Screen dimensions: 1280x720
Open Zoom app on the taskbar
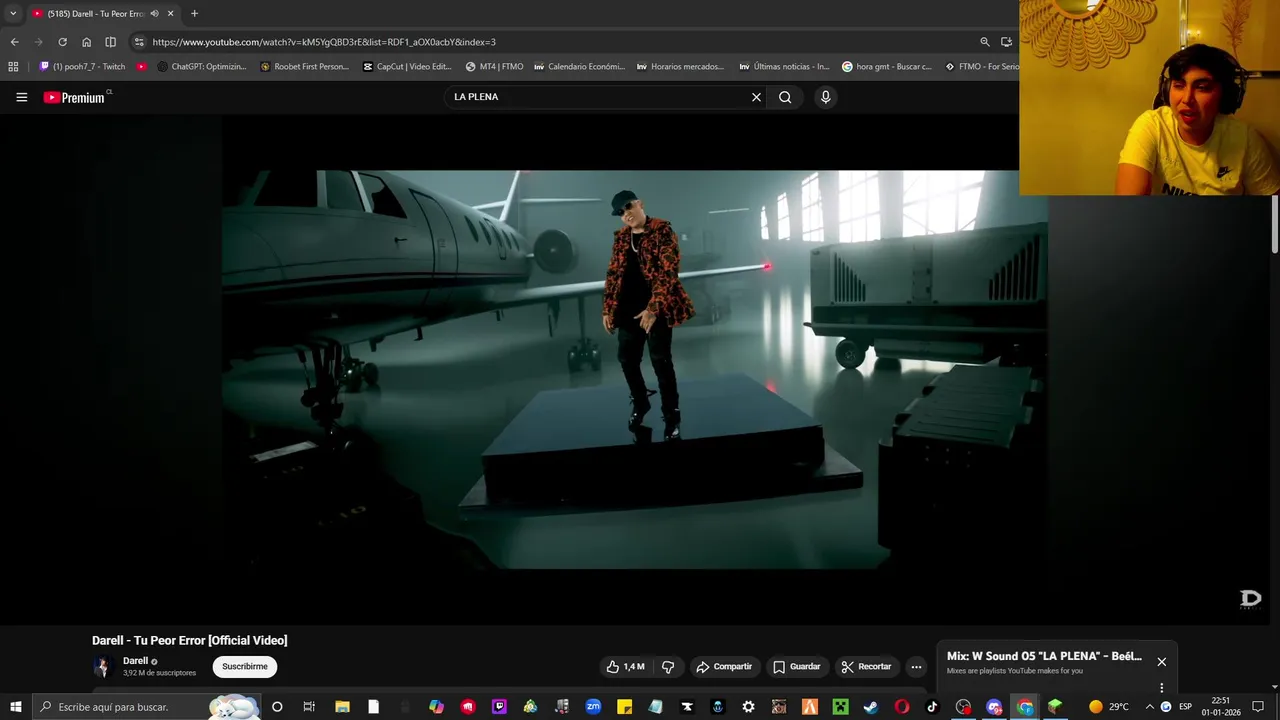(593, 707)
